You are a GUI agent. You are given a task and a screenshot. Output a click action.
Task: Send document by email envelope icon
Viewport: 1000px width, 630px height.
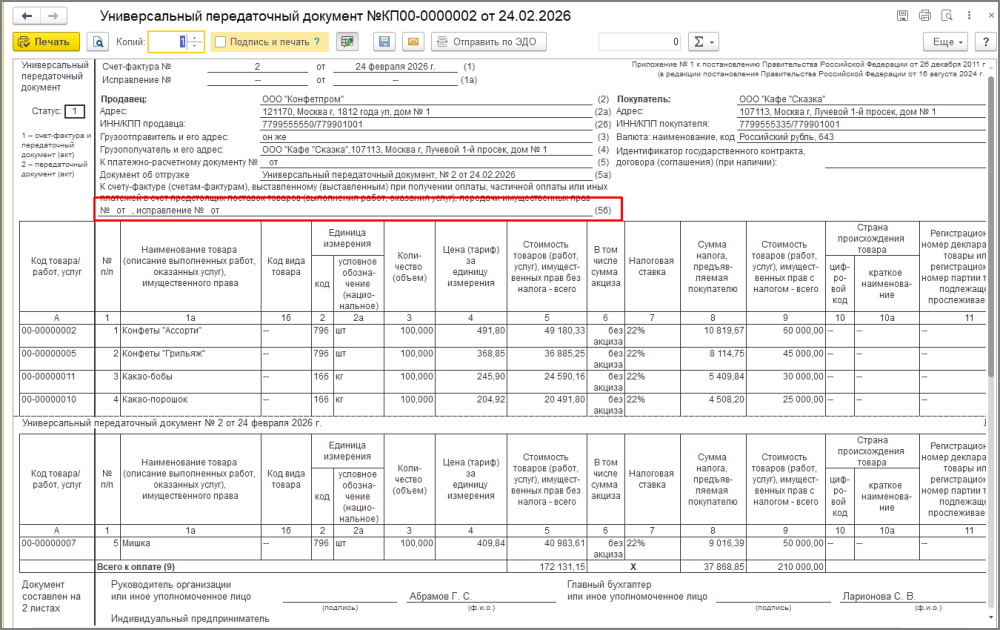[411, 42]
